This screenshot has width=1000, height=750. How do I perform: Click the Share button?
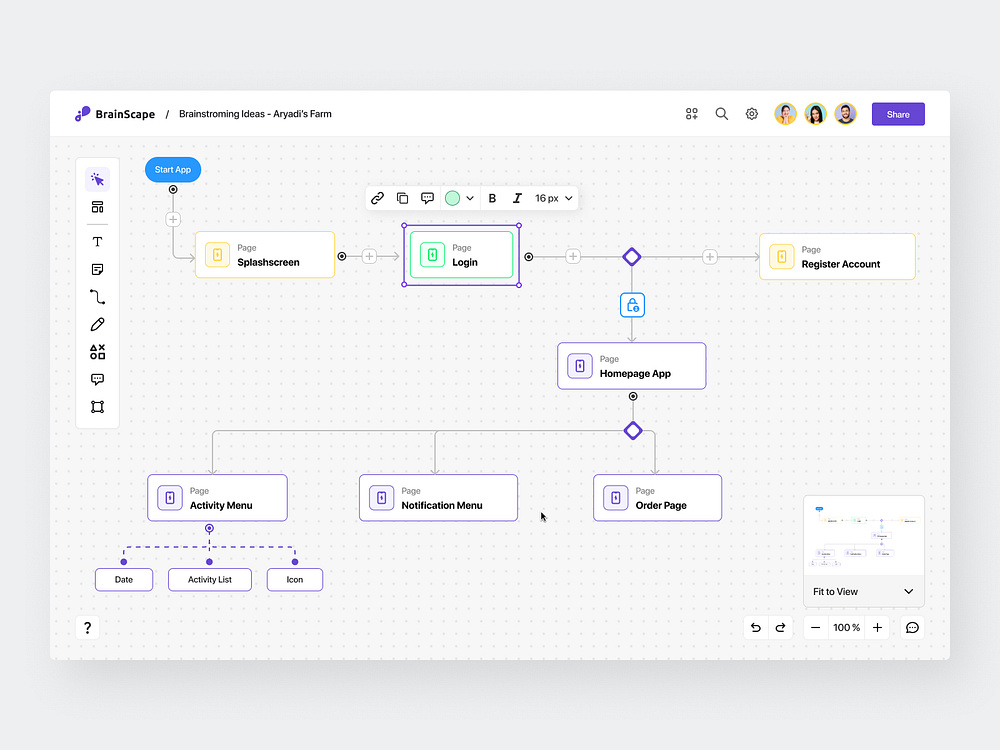coord(897,114)
